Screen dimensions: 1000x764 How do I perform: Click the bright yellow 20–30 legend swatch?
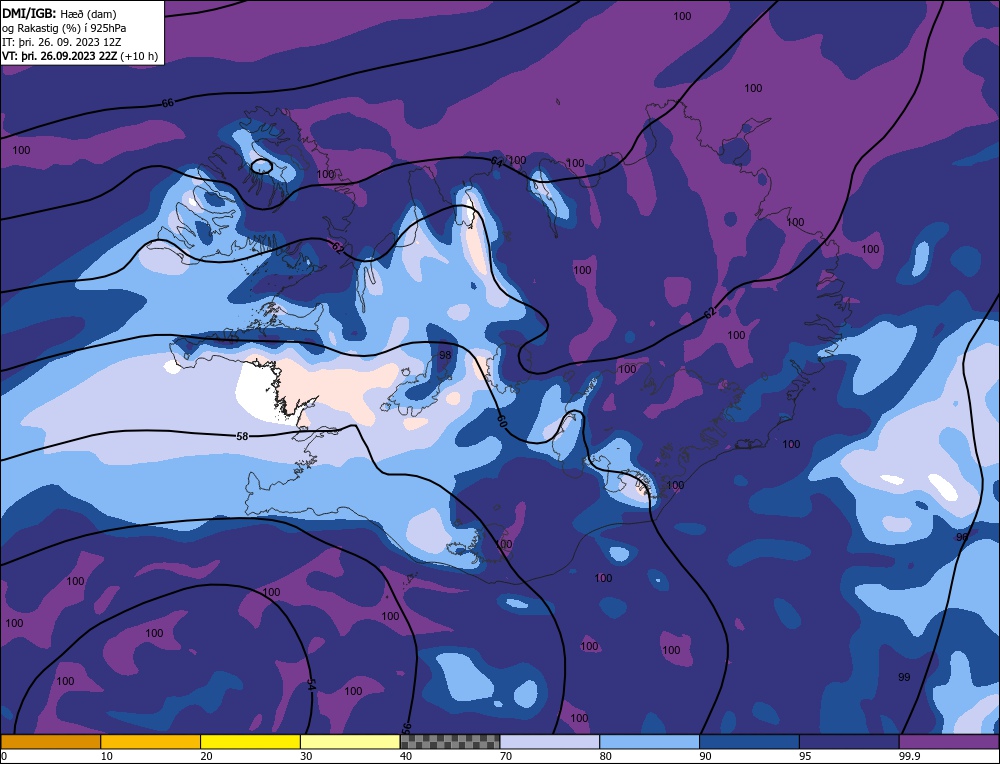pyautogui.click(x=250, y=741)
